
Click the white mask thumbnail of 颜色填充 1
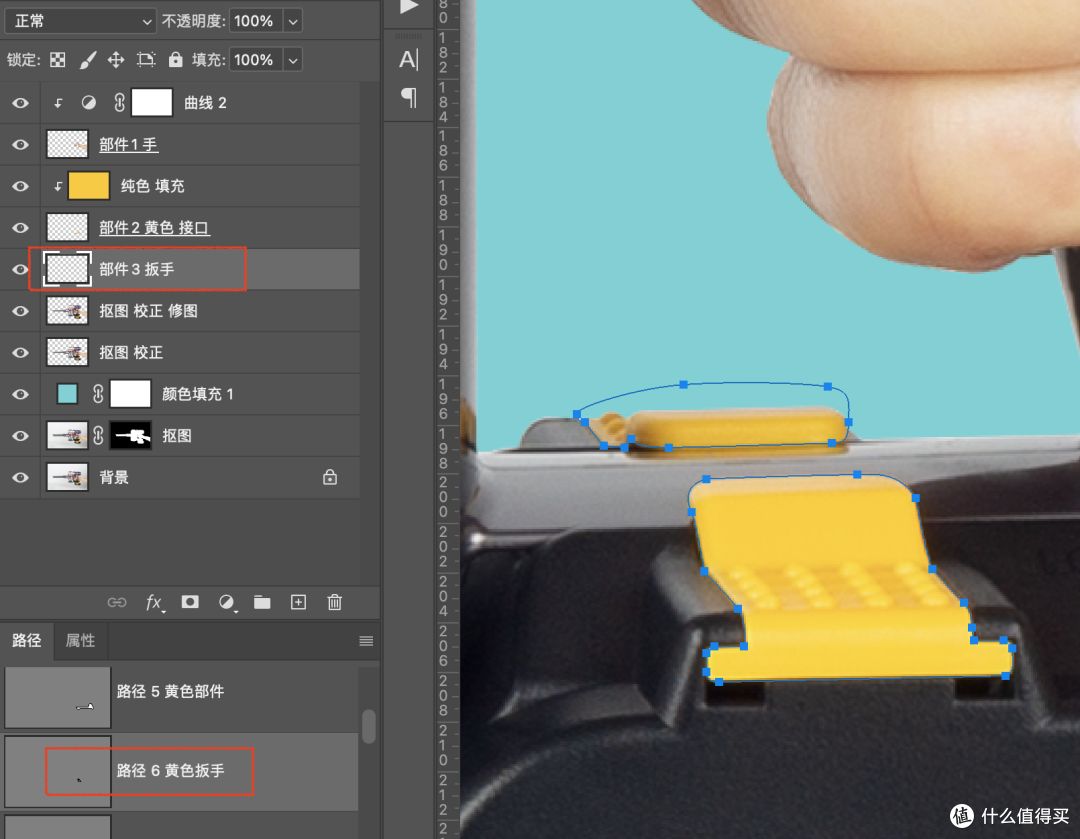tap(130, 394)
